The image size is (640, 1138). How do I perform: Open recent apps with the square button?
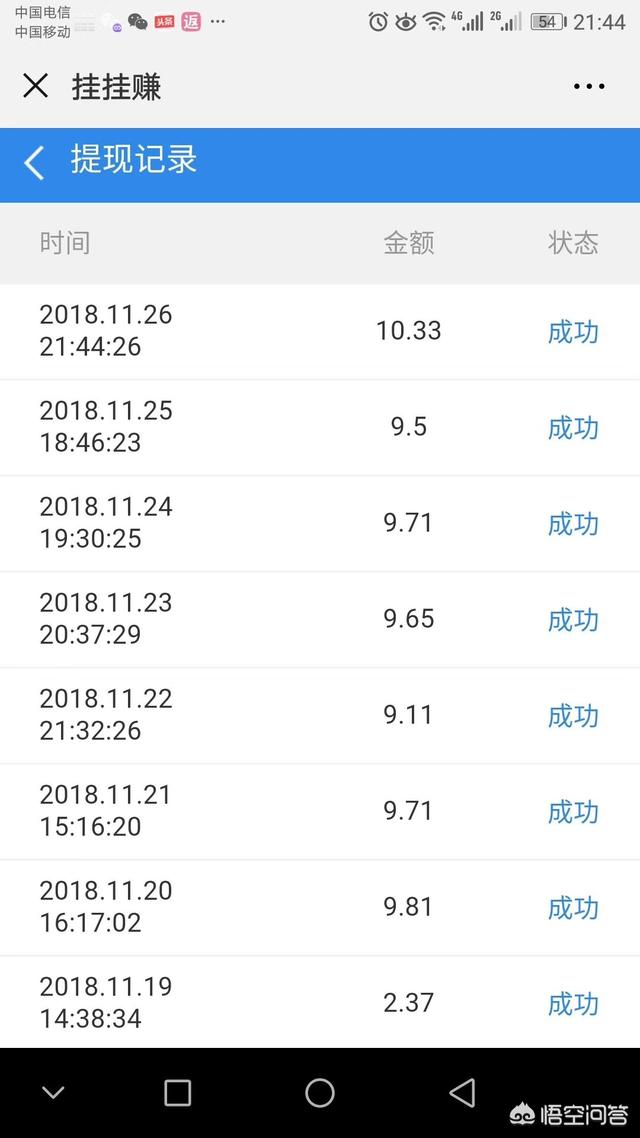177,1093
